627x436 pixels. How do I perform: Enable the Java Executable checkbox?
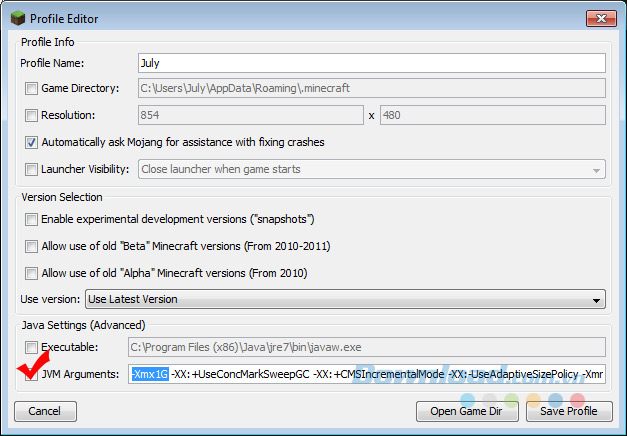coord(31,347)
